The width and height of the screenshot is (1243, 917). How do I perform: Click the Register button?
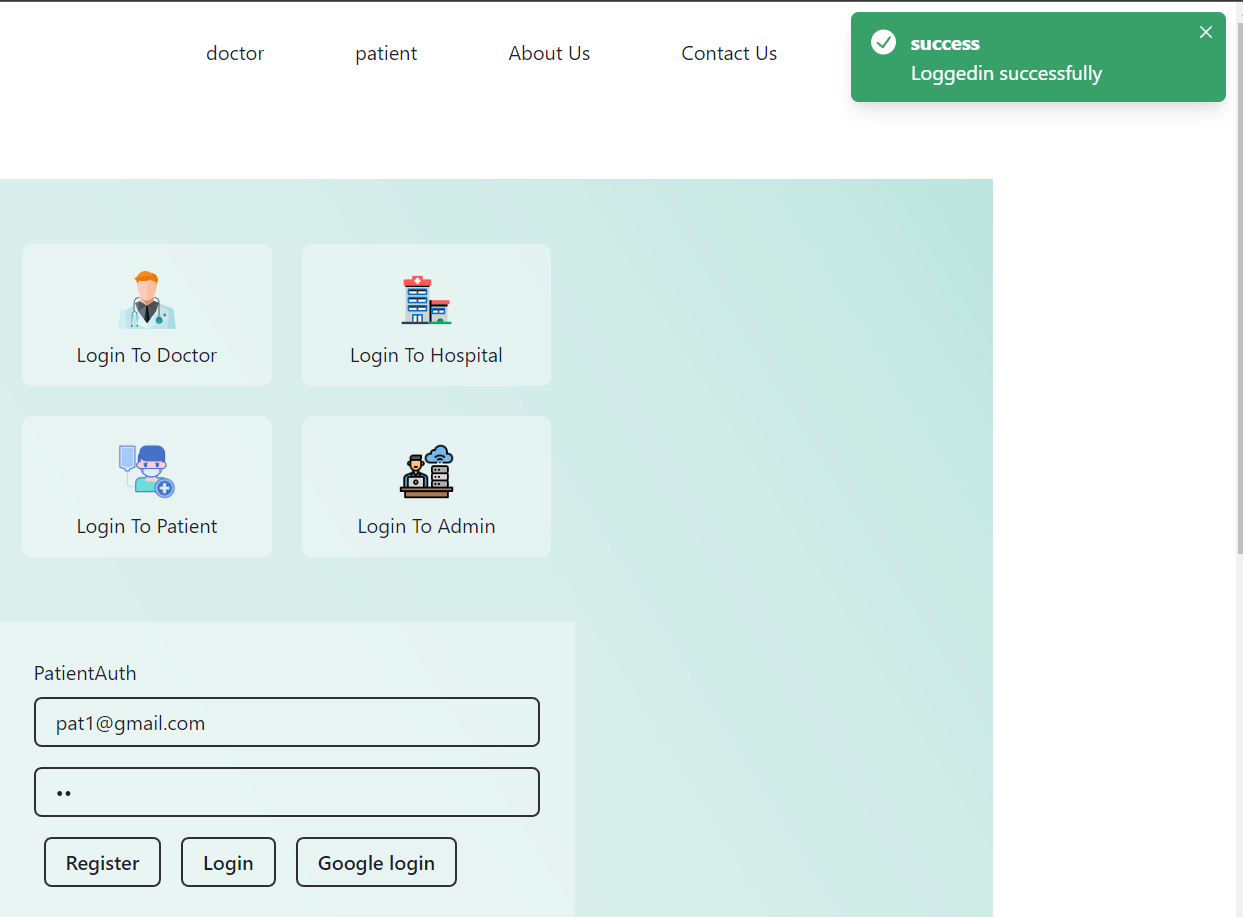(x=102, y=861)
